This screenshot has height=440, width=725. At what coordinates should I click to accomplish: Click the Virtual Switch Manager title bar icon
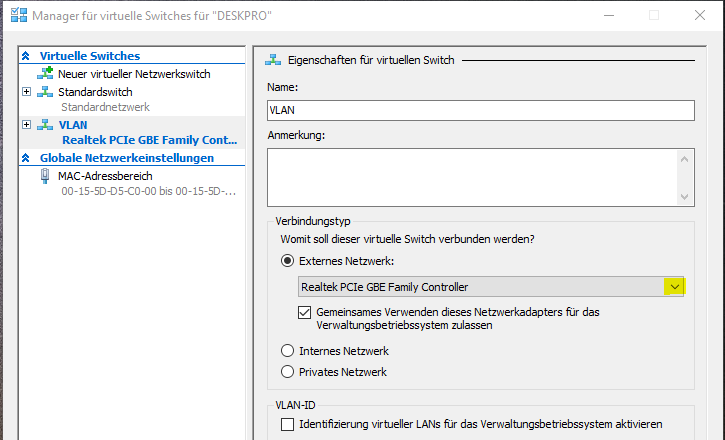(19, 15)
